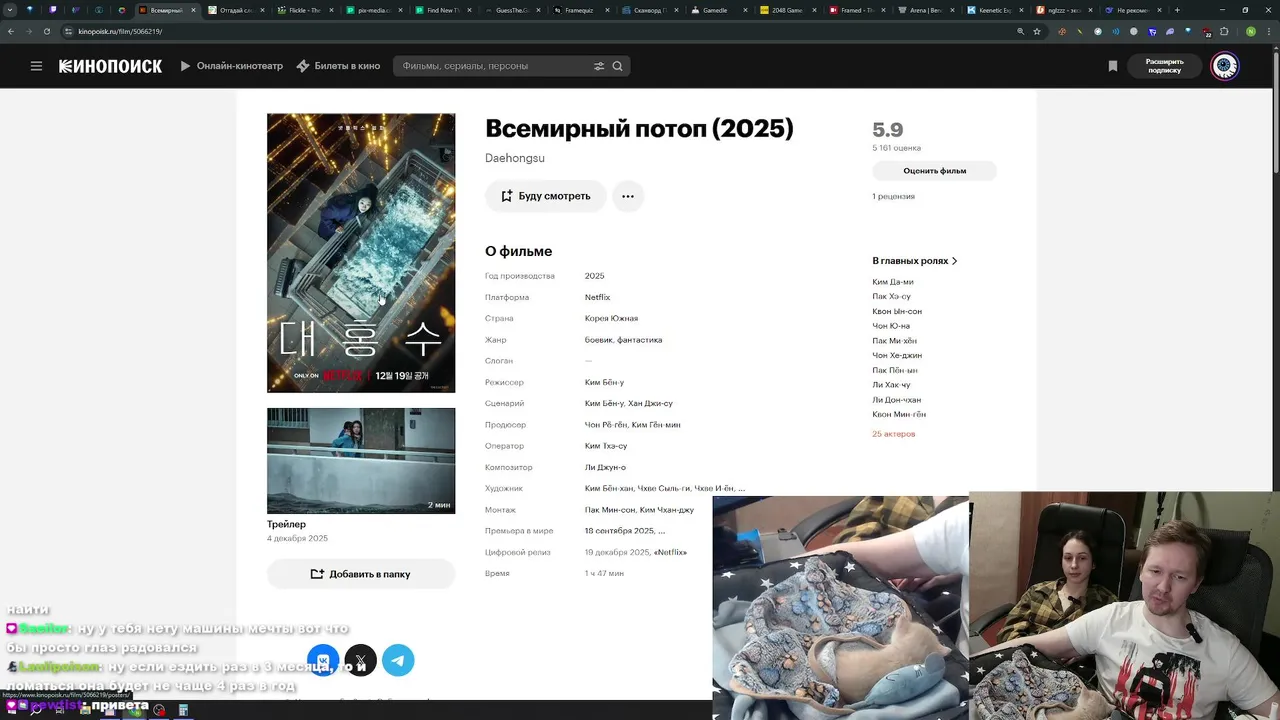This screenshot has height=720, width=1280.
Task: Bookmark this page with the star icon
Action: click(x=1037, y=31)
